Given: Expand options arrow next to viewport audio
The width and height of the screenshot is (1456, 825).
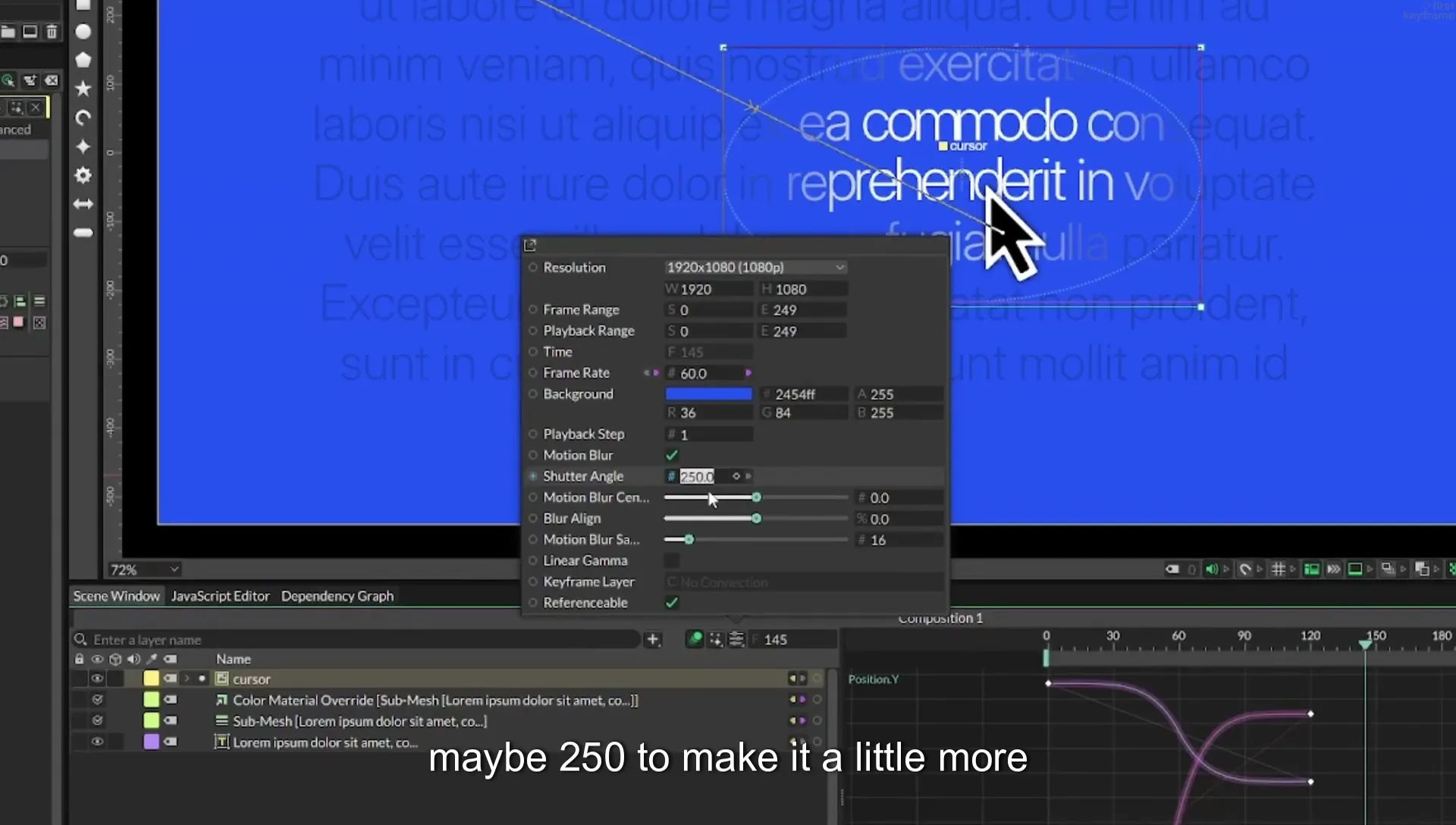Looking at the screenshot, I should coord(1226,569).
